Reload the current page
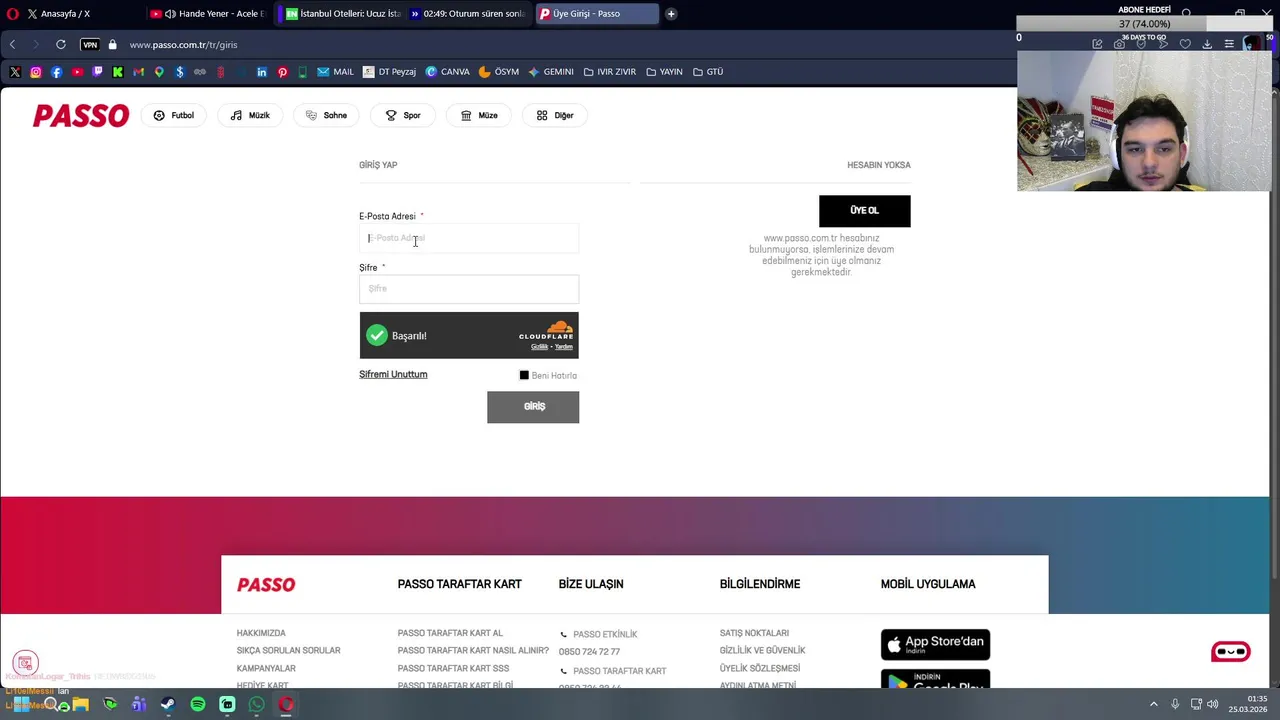This screenshot has width=1280, height=720. [61, 45]
